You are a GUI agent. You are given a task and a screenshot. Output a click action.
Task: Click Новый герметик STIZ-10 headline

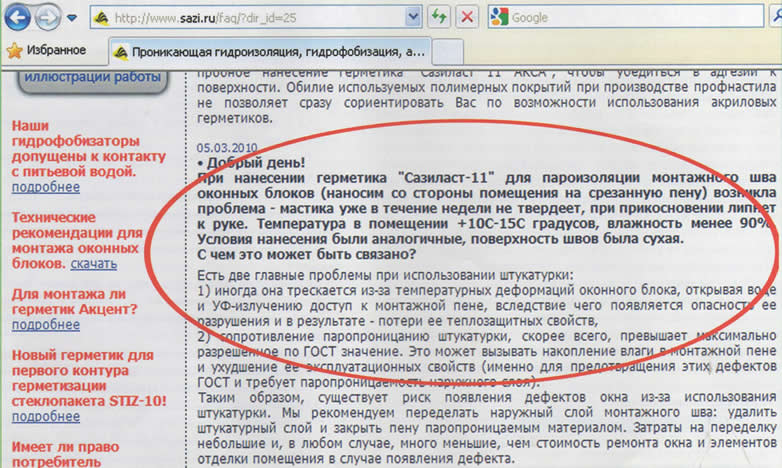89,378
